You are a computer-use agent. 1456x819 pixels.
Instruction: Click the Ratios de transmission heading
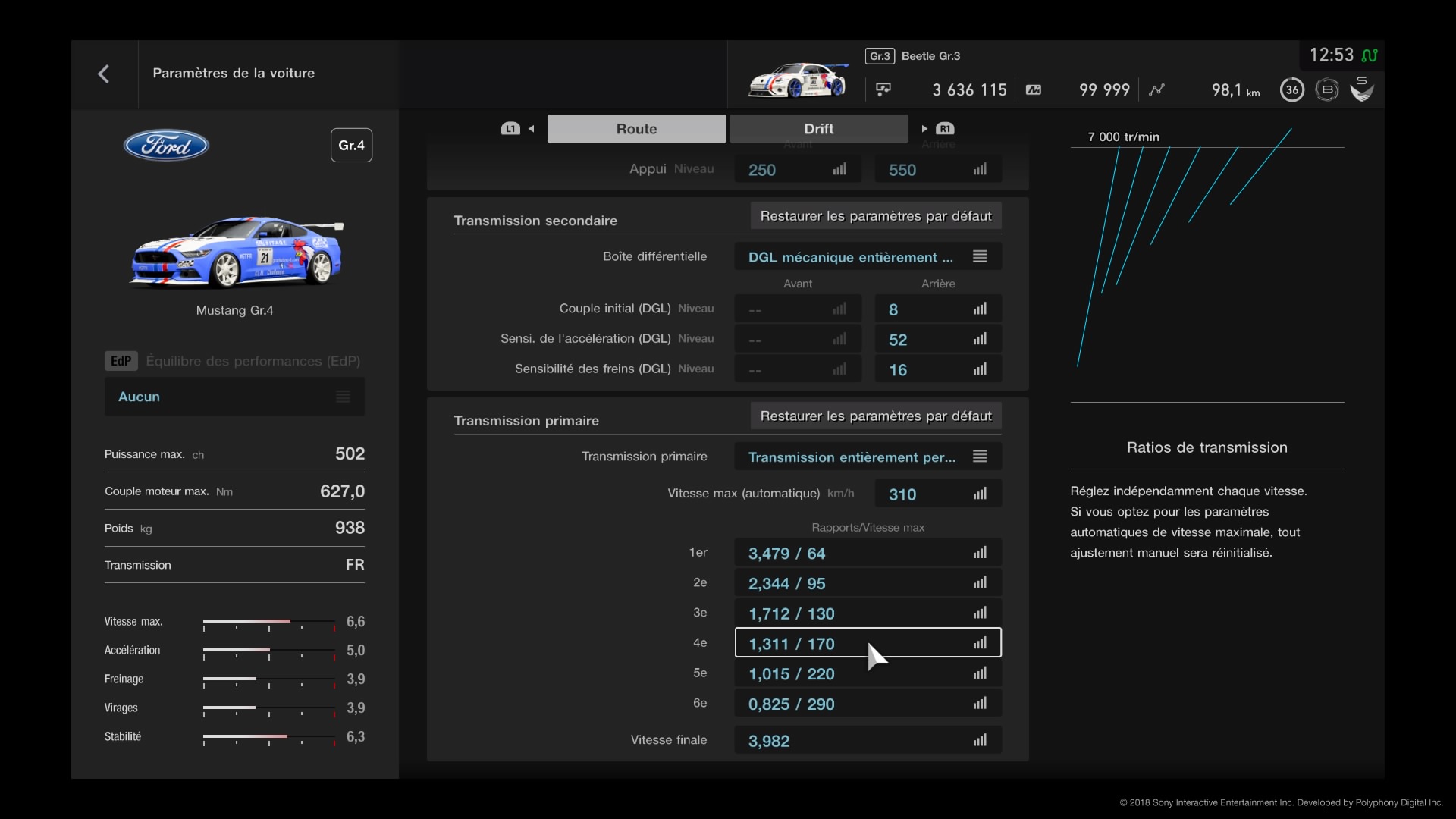click(x=1207, y=447)
